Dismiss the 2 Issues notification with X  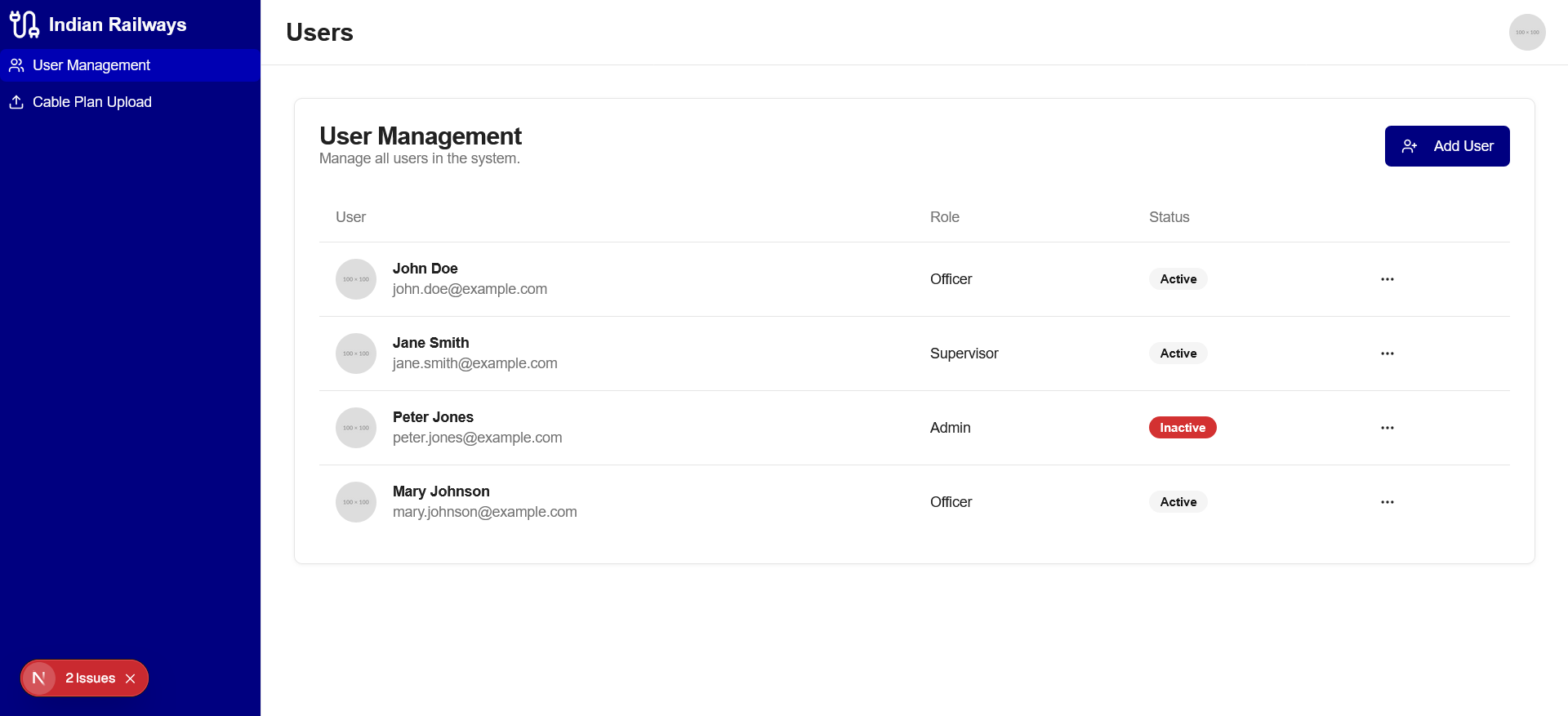131,678
